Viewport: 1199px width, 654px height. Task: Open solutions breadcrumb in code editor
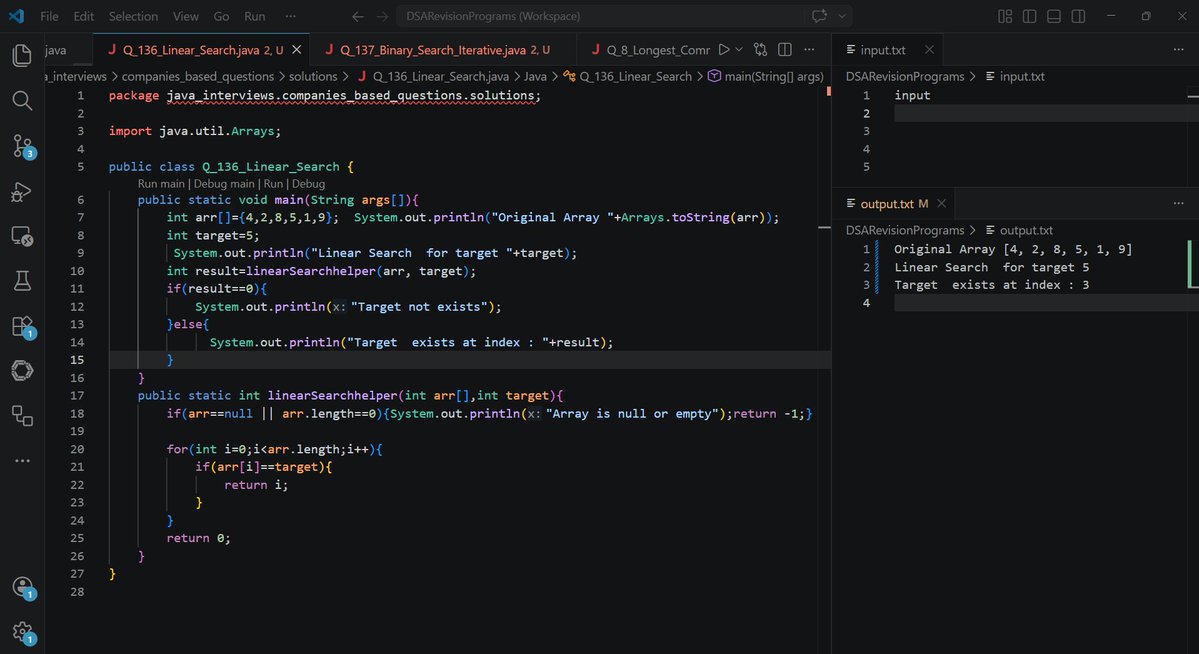[313, 76]
